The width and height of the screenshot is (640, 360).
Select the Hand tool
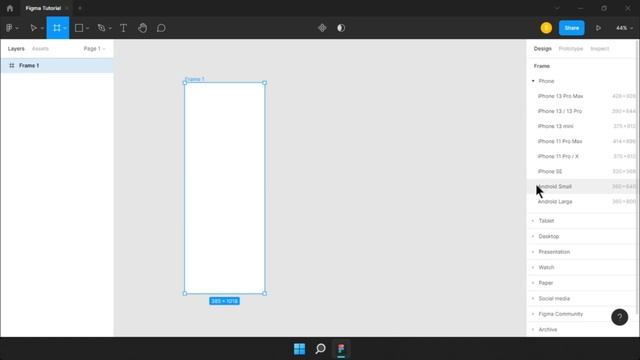point(142,28)
